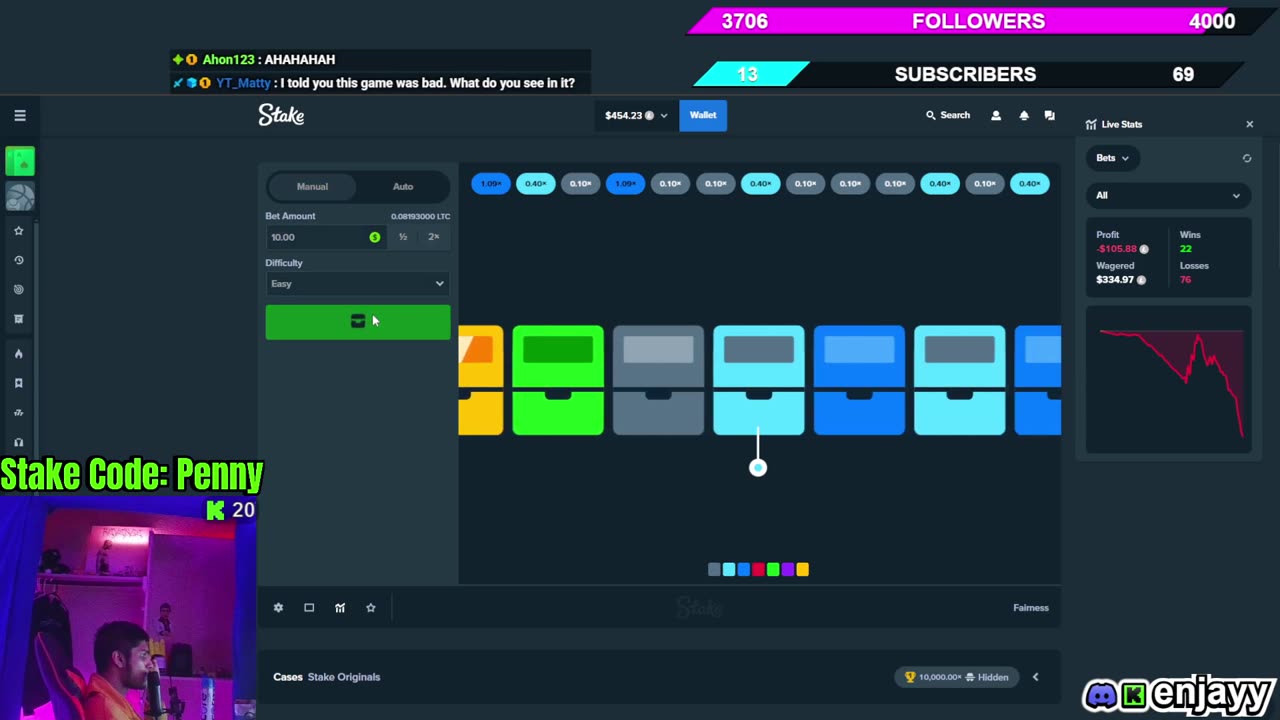Collapse the game info chevron arrow
Image resolution: width=1280 pixels, height=720 pixels.
(x=1035, y=677)
